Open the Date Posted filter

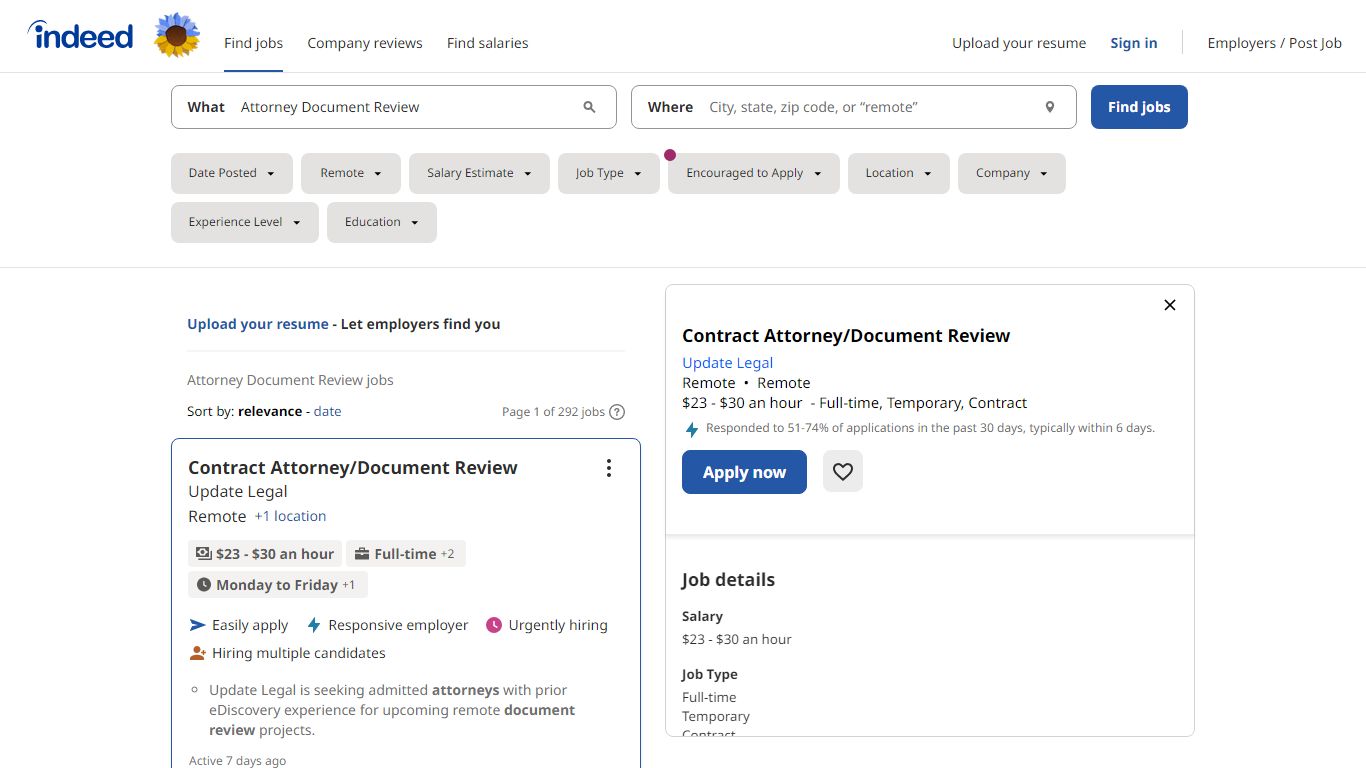click(232, 173)
